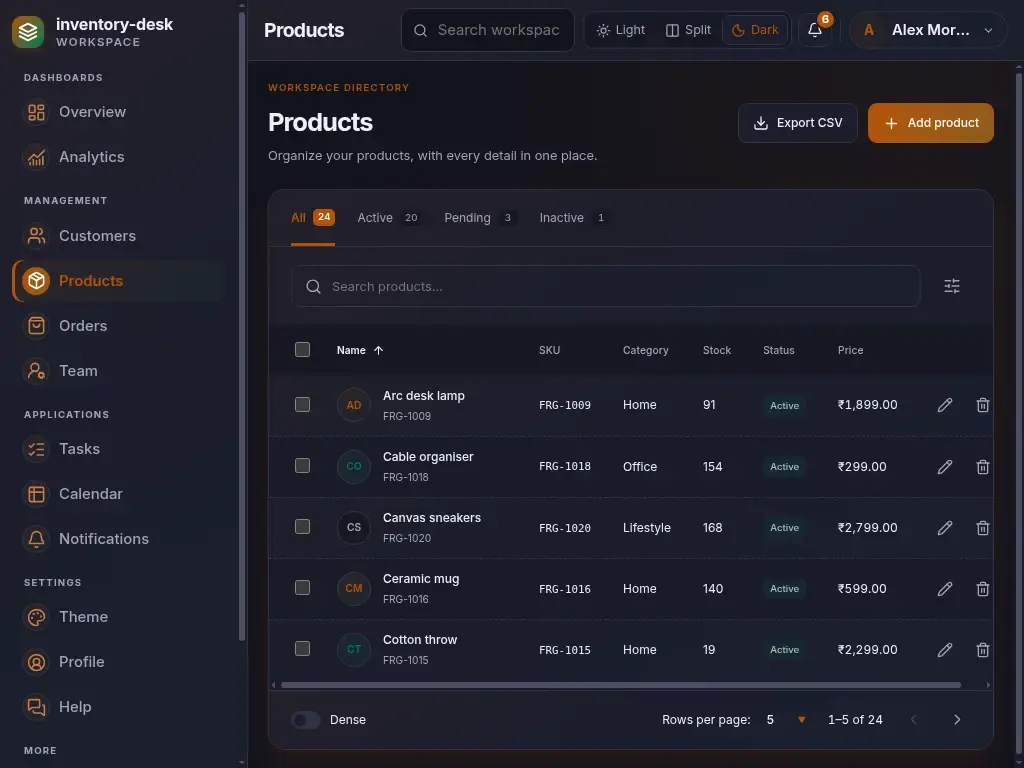Open Orders in the sidebar
The height and width of the screenshot is (768, 1024).
click(x=120, y=326)
